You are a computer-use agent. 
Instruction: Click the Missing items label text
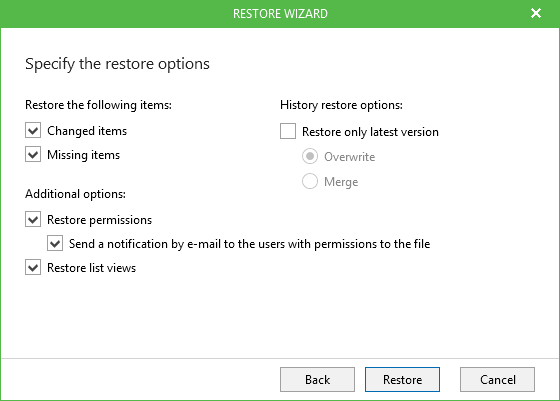84,155
